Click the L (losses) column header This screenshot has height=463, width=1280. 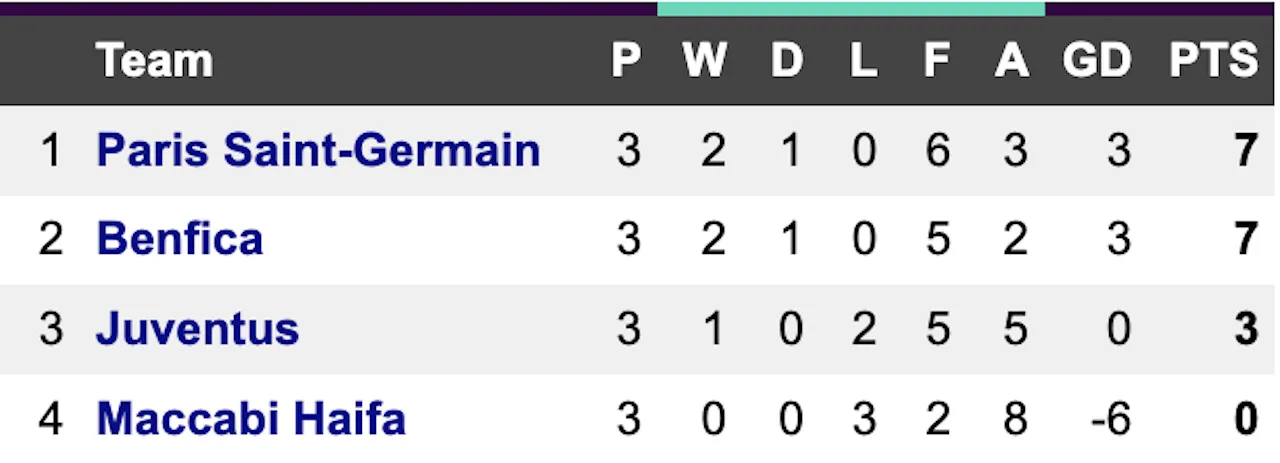click(x=863, y=61)
